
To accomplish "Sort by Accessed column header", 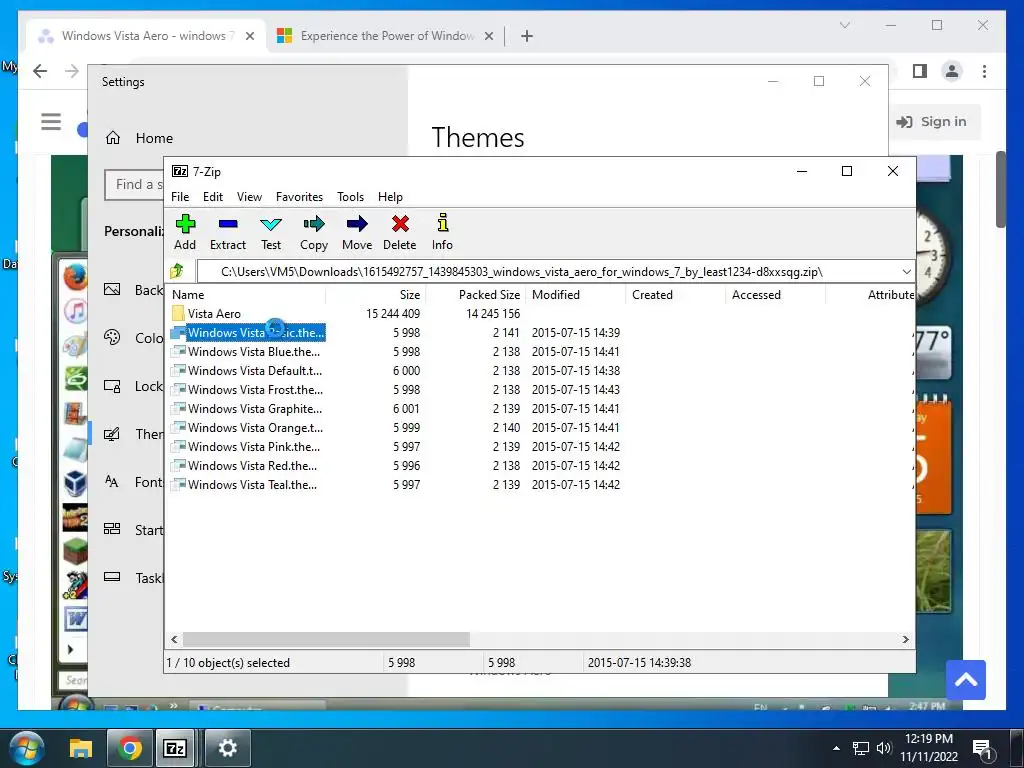I will pos(775,295).
